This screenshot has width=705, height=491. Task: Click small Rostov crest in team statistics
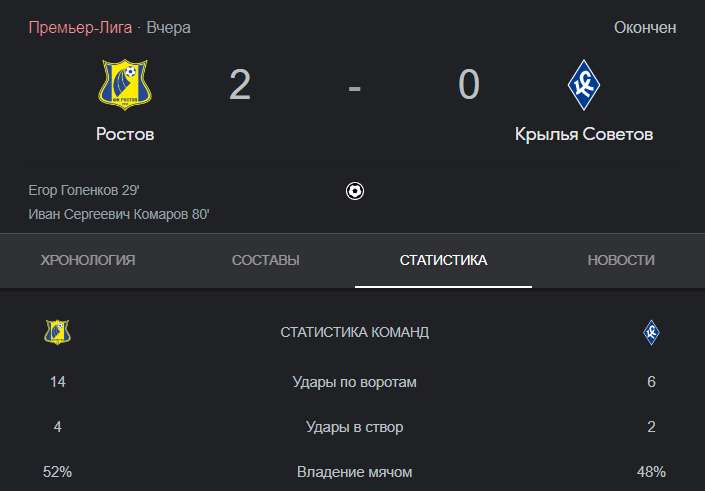(57, 332)
